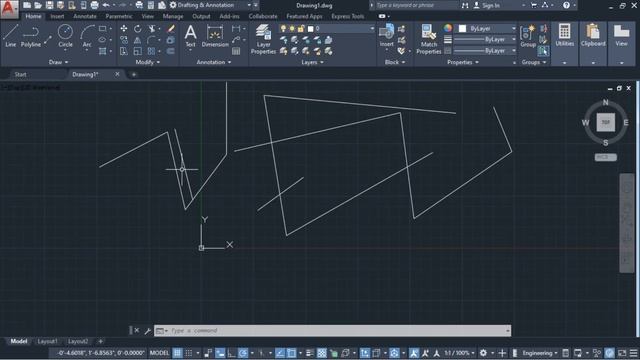The height and width of the screenshot is (360, 640).
Task: Open Layer Properties manager
Action: click(263, 39)
